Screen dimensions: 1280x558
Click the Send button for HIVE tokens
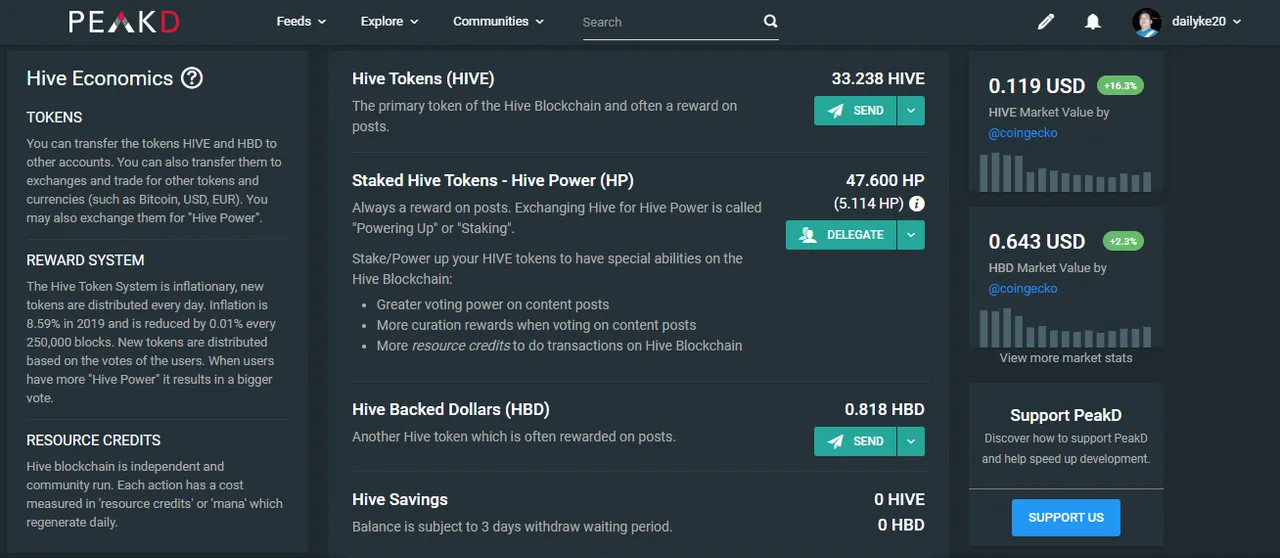(x=855, y=111)
